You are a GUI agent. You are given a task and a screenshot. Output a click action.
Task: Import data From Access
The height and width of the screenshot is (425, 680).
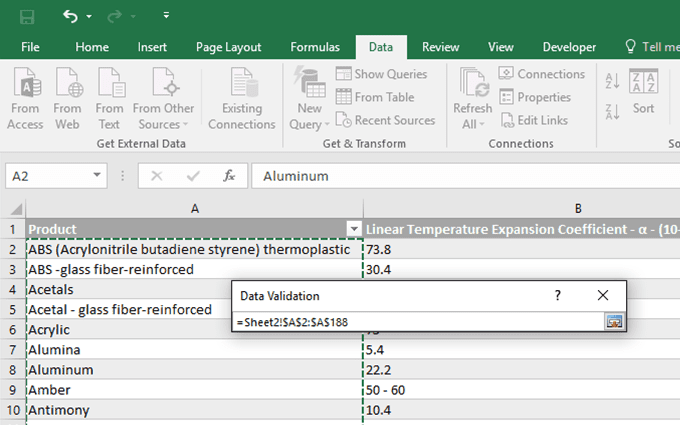pos(25,99)
